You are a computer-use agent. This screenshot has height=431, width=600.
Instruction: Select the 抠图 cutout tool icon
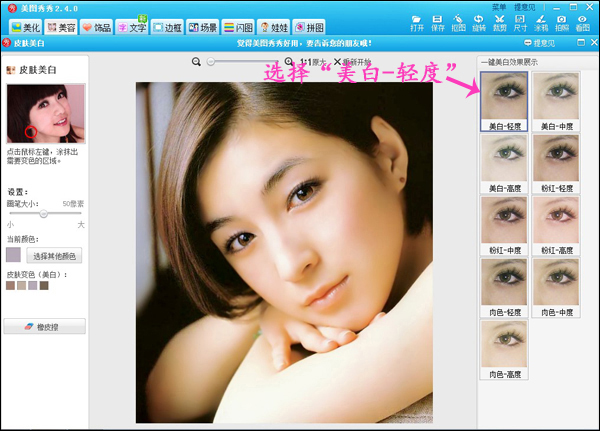[x=459, y=23]
